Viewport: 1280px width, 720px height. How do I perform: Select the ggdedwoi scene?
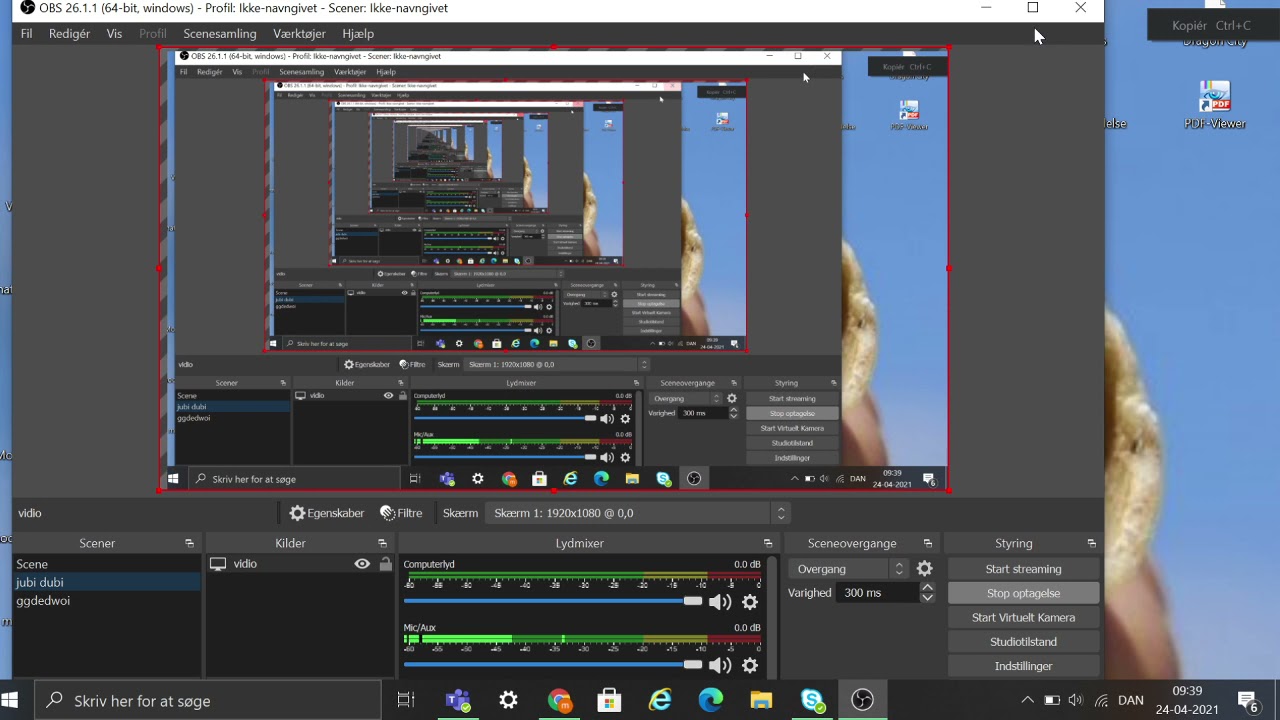[107, 601]
